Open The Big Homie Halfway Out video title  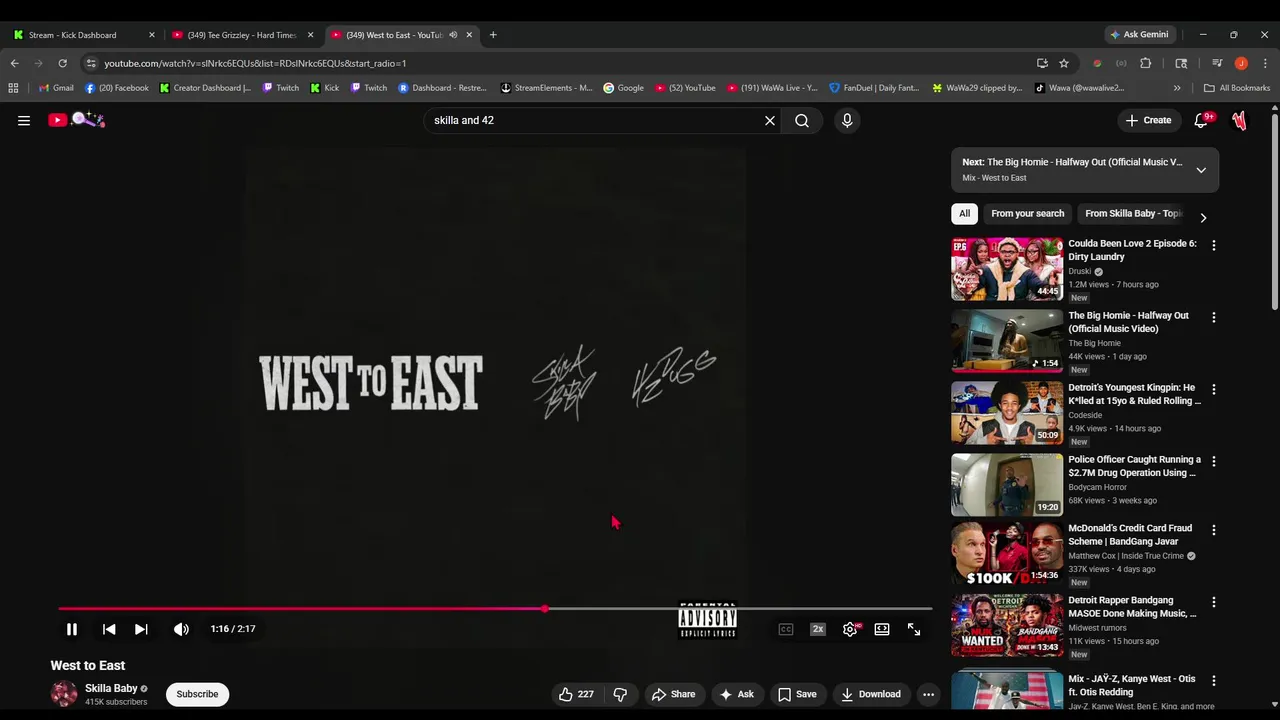[1128, 322]
